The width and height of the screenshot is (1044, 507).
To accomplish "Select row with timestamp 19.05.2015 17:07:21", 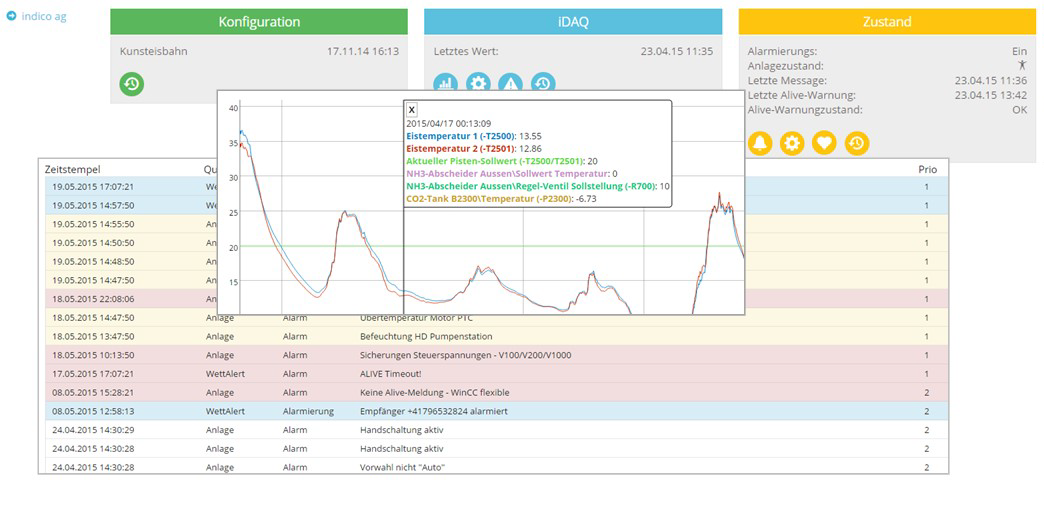I will [x=497, y=187].
